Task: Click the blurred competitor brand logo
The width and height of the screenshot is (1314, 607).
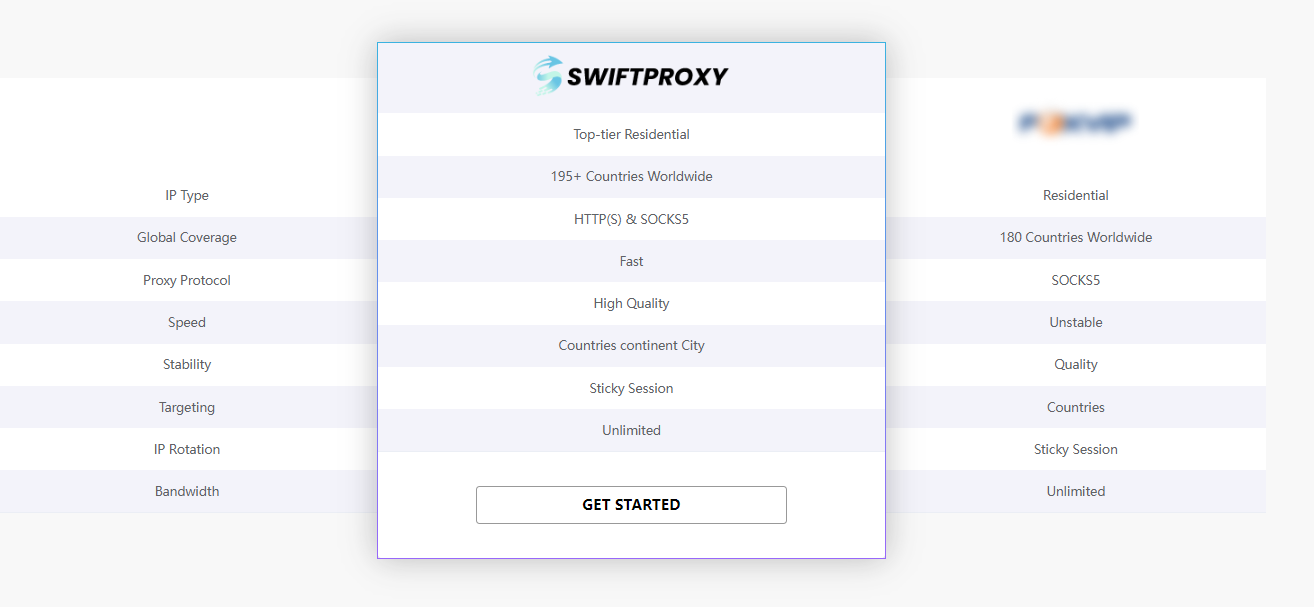Action: pos(1076,120)
